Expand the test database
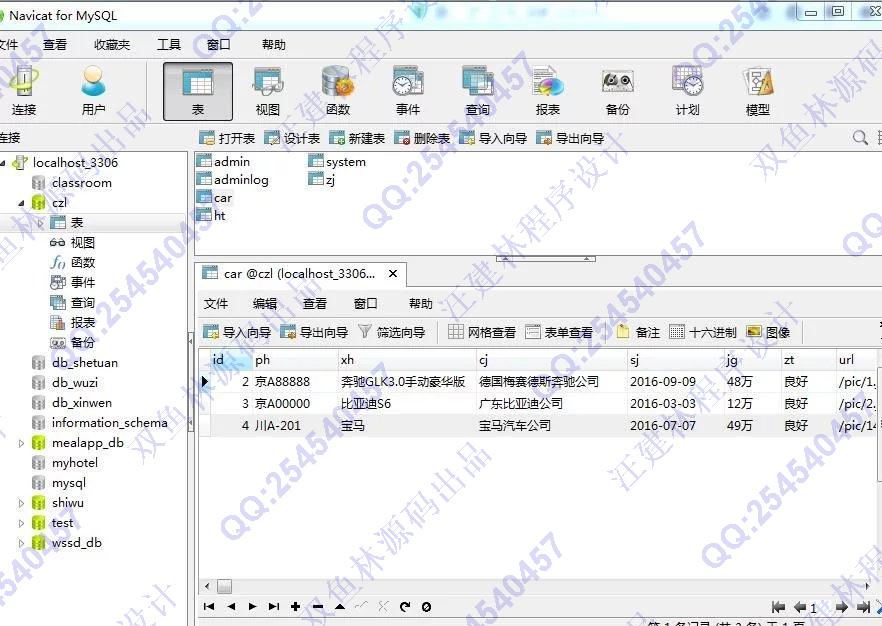 [21, 523]
